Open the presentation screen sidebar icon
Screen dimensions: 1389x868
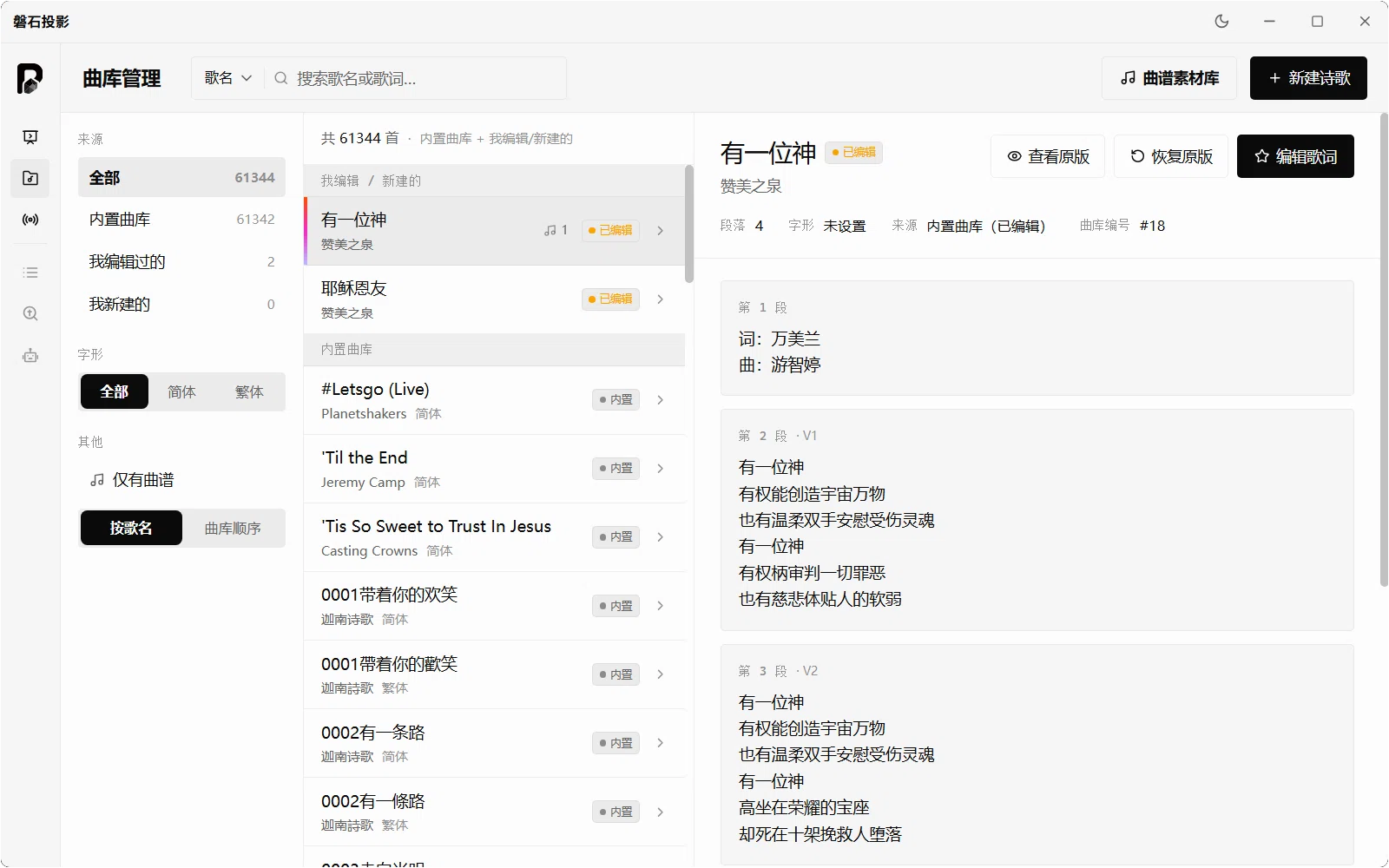click(30, 136)
